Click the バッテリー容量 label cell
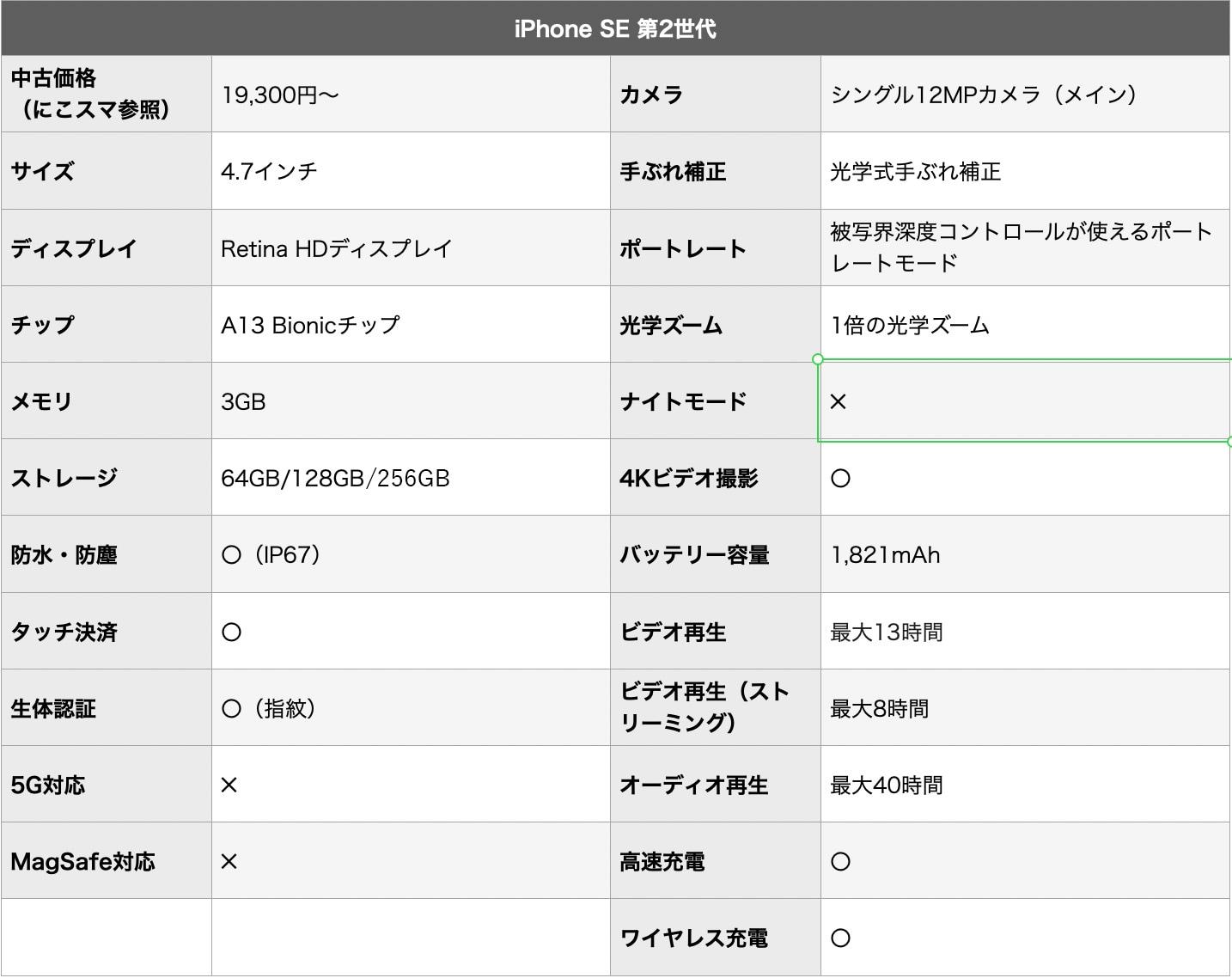 [x=716, y=554]
